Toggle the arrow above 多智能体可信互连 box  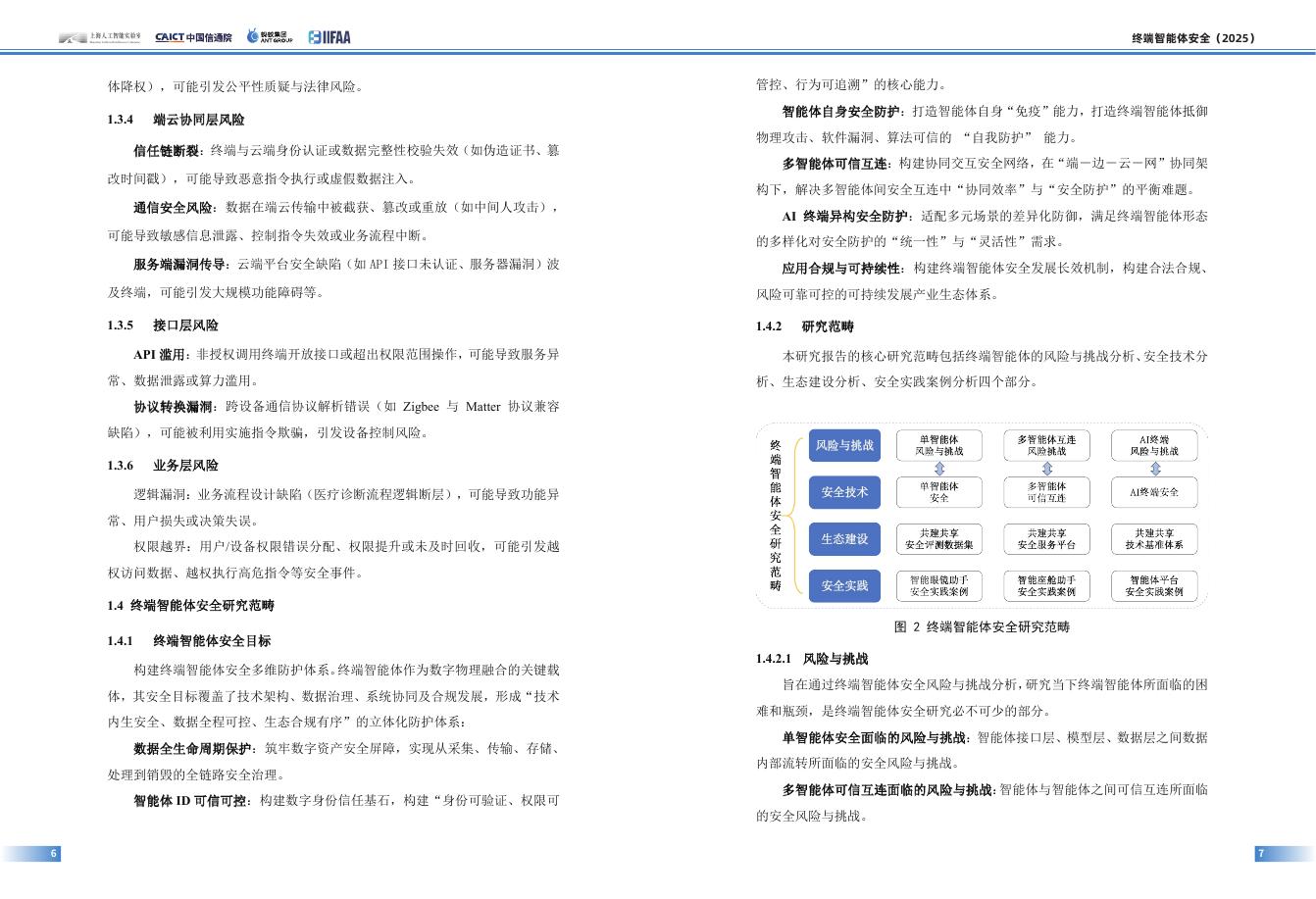(1045, 469)
